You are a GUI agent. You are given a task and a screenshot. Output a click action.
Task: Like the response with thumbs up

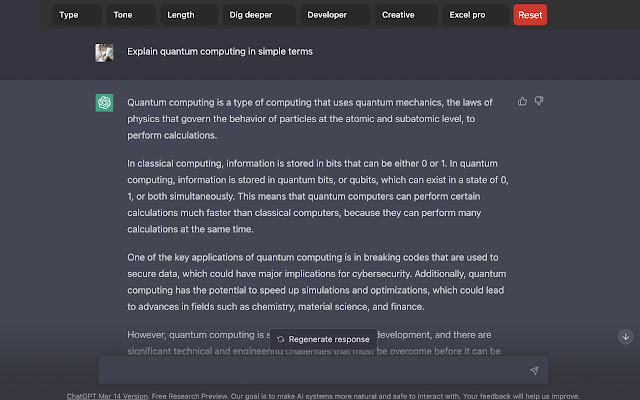[x=523, y=101]
